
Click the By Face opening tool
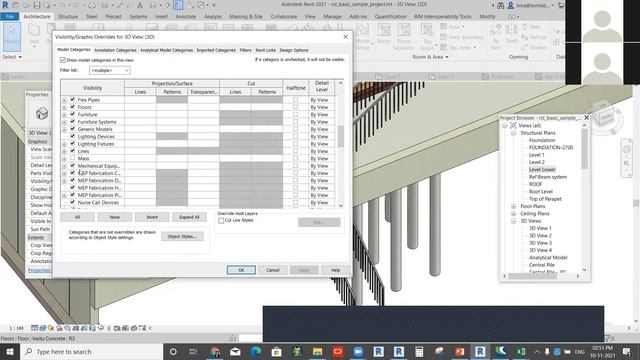tap(495, 36)
